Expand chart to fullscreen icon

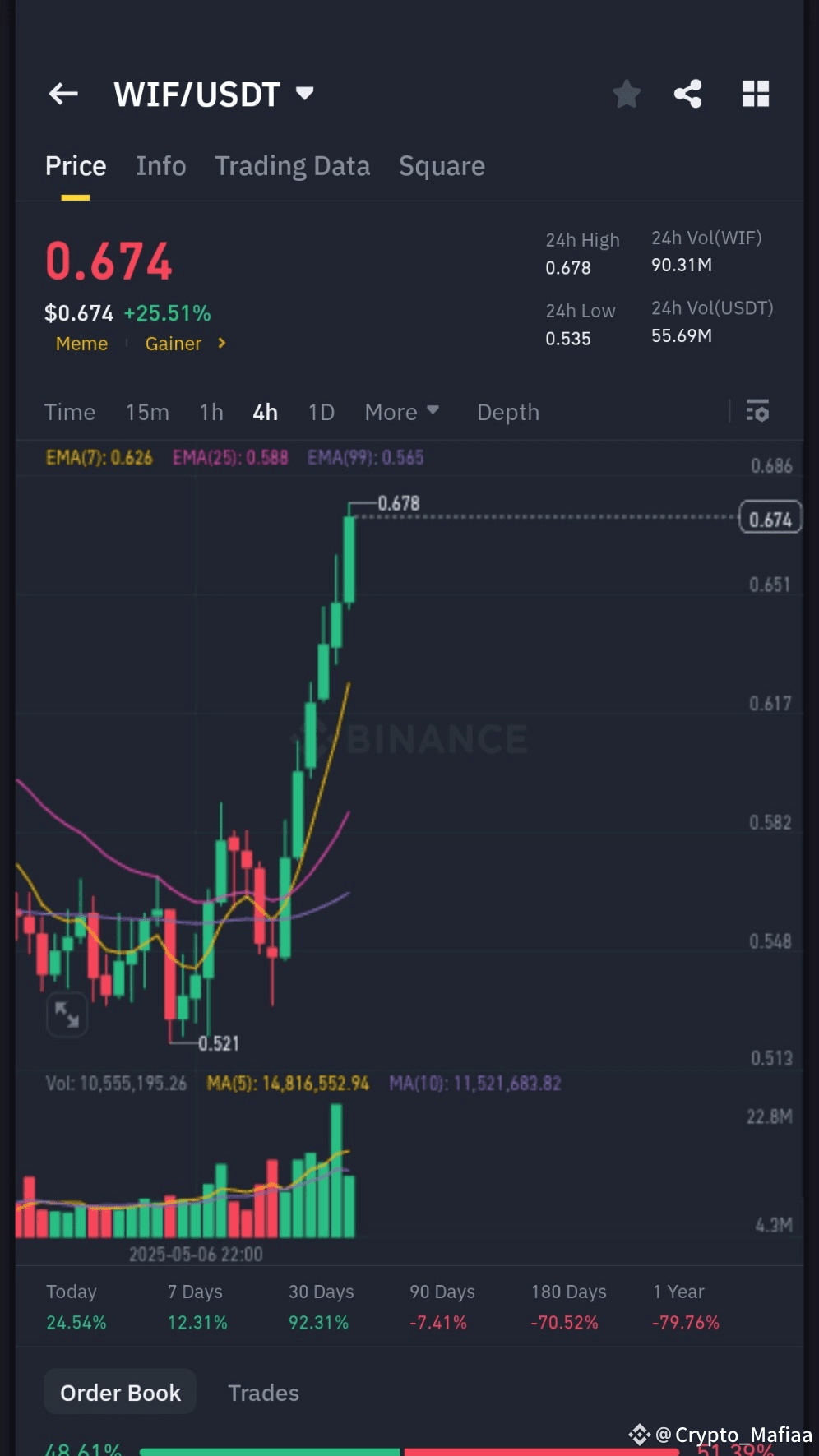(x=67, y=1015)
